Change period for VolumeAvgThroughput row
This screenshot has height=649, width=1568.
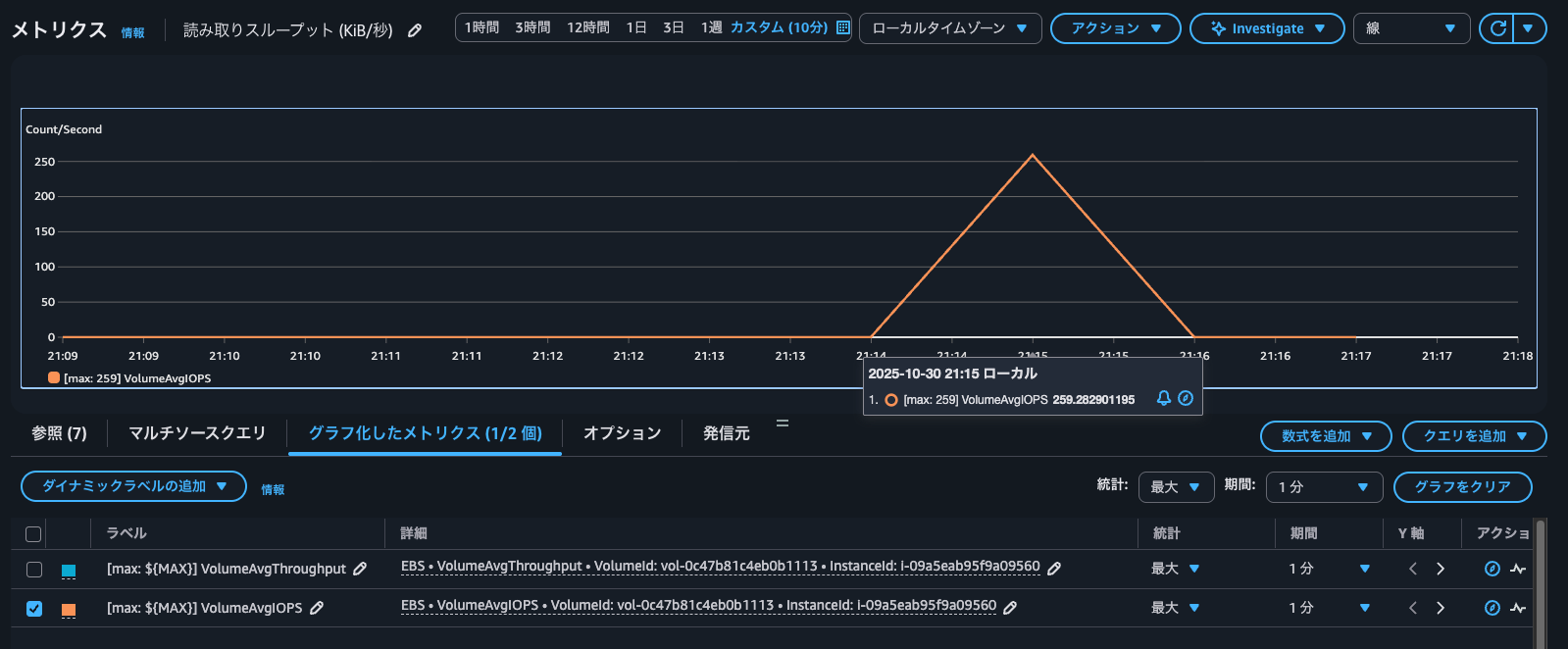click(x=1329, y=569)
